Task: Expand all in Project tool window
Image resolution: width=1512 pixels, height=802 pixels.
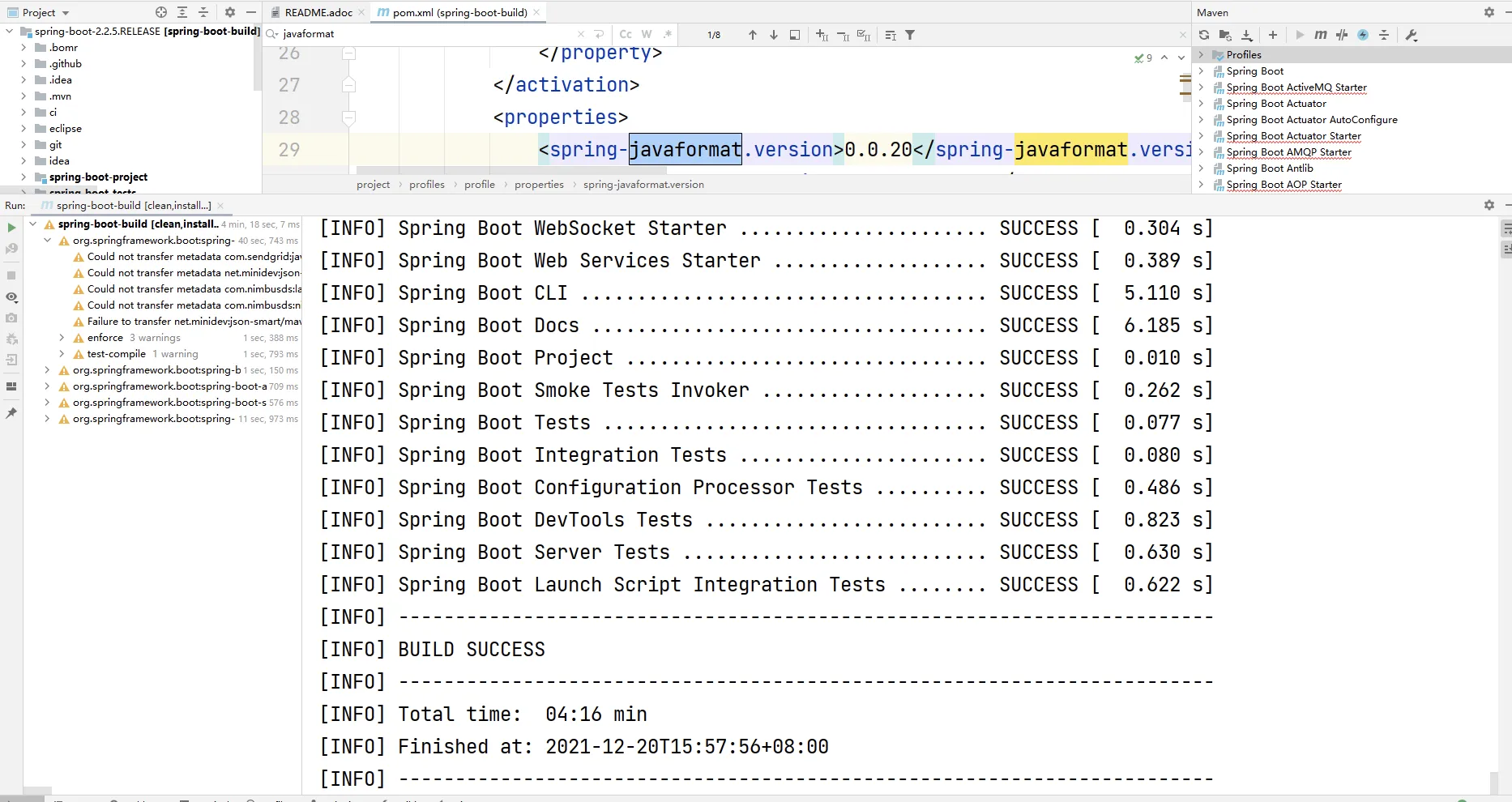Action: 182,12
